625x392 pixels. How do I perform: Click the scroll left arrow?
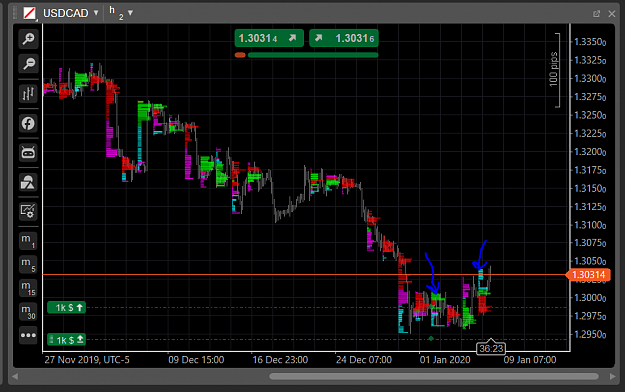[15, 376]
